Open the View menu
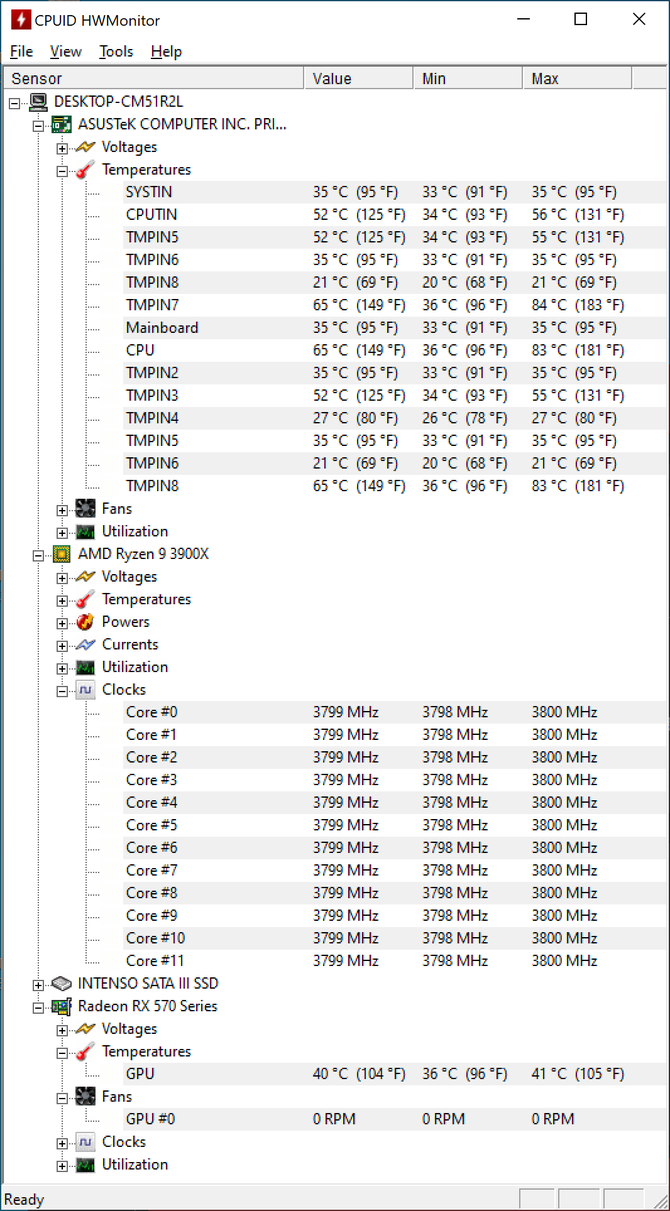 (x=65, y=51)
